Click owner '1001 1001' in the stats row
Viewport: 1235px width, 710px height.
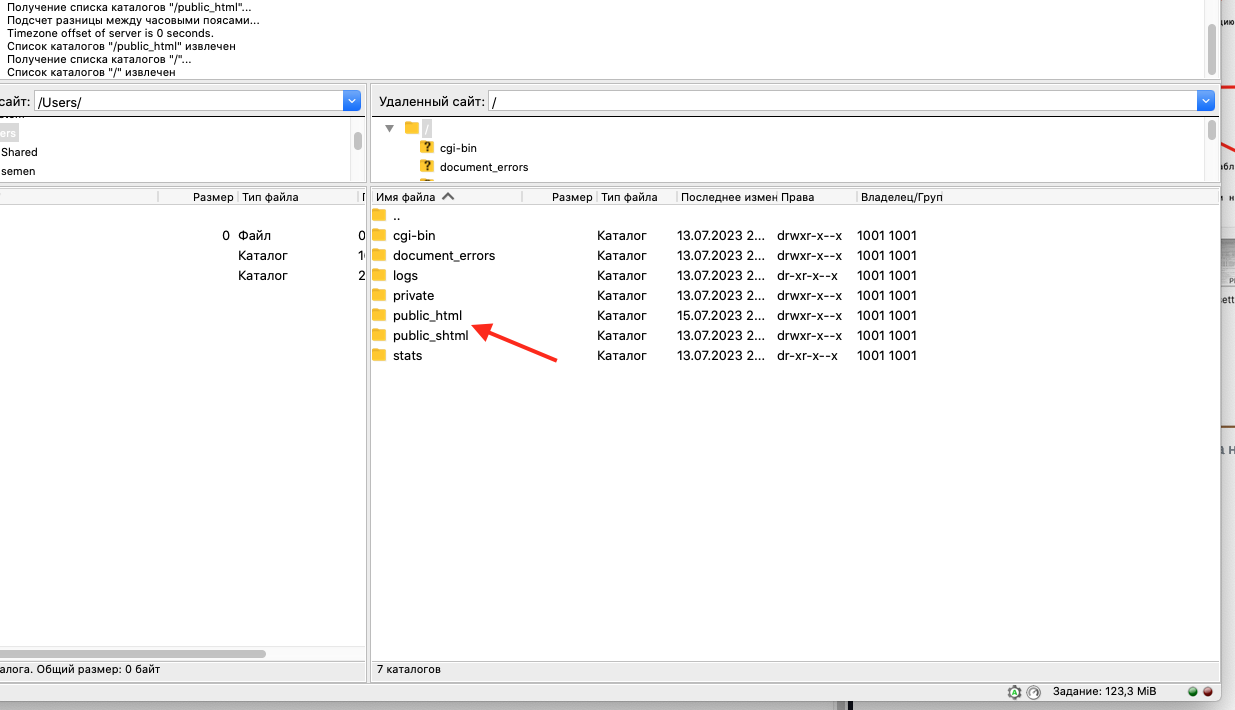[x=887, y=355]
